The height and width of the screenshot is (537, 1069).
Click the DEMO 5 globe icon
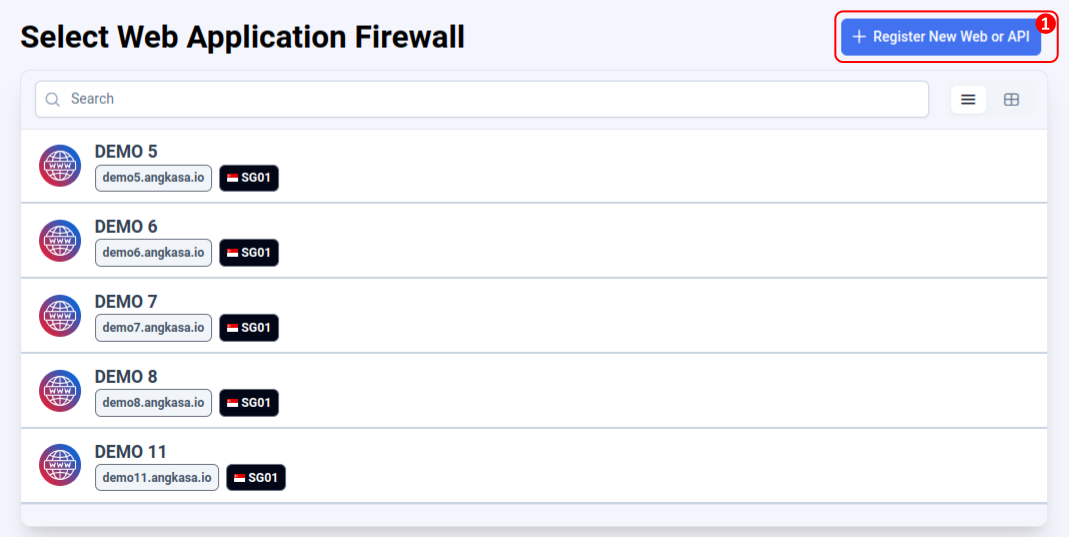pos(60,166)
